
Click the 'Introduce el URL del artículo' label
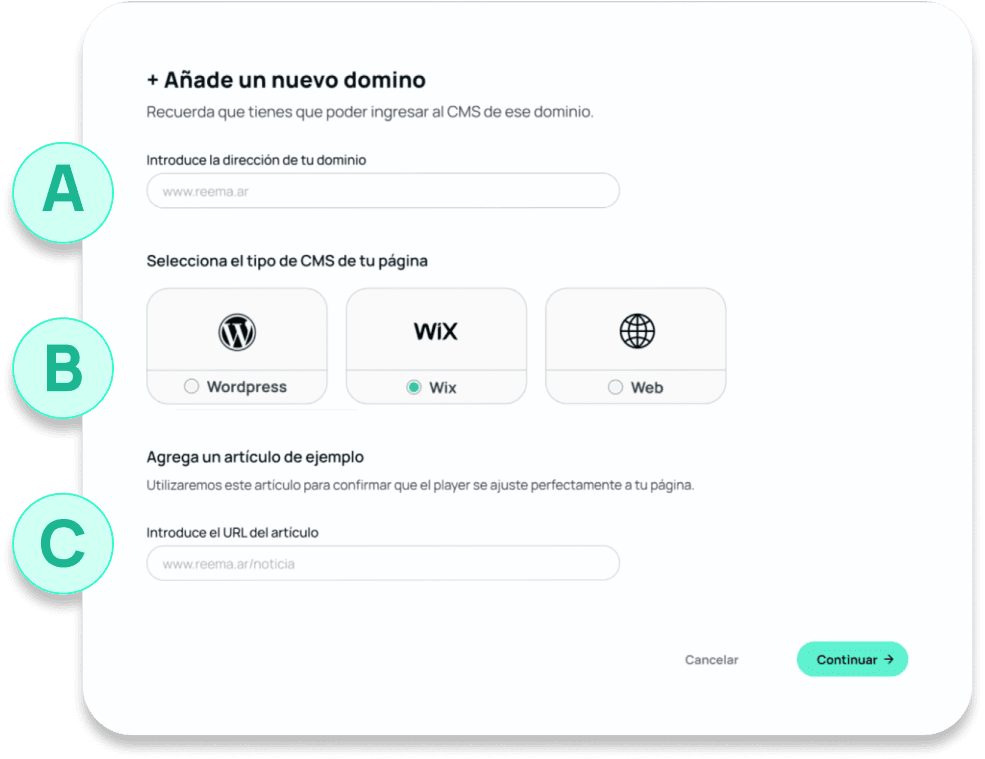(232, 533)
